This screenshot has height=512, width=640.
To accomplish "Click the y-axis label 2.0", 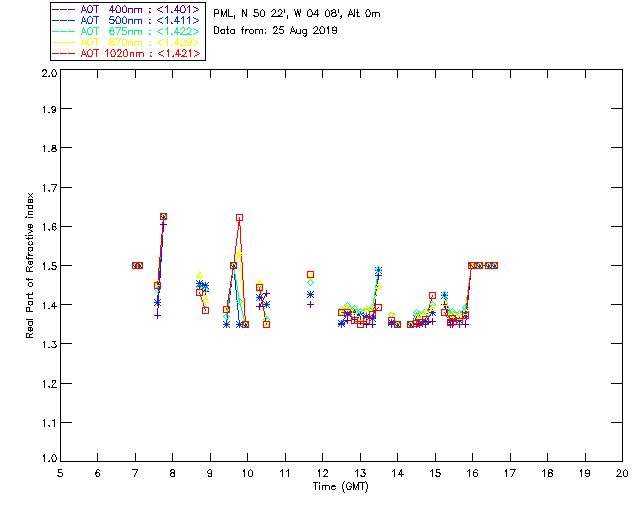I will 49,73.
